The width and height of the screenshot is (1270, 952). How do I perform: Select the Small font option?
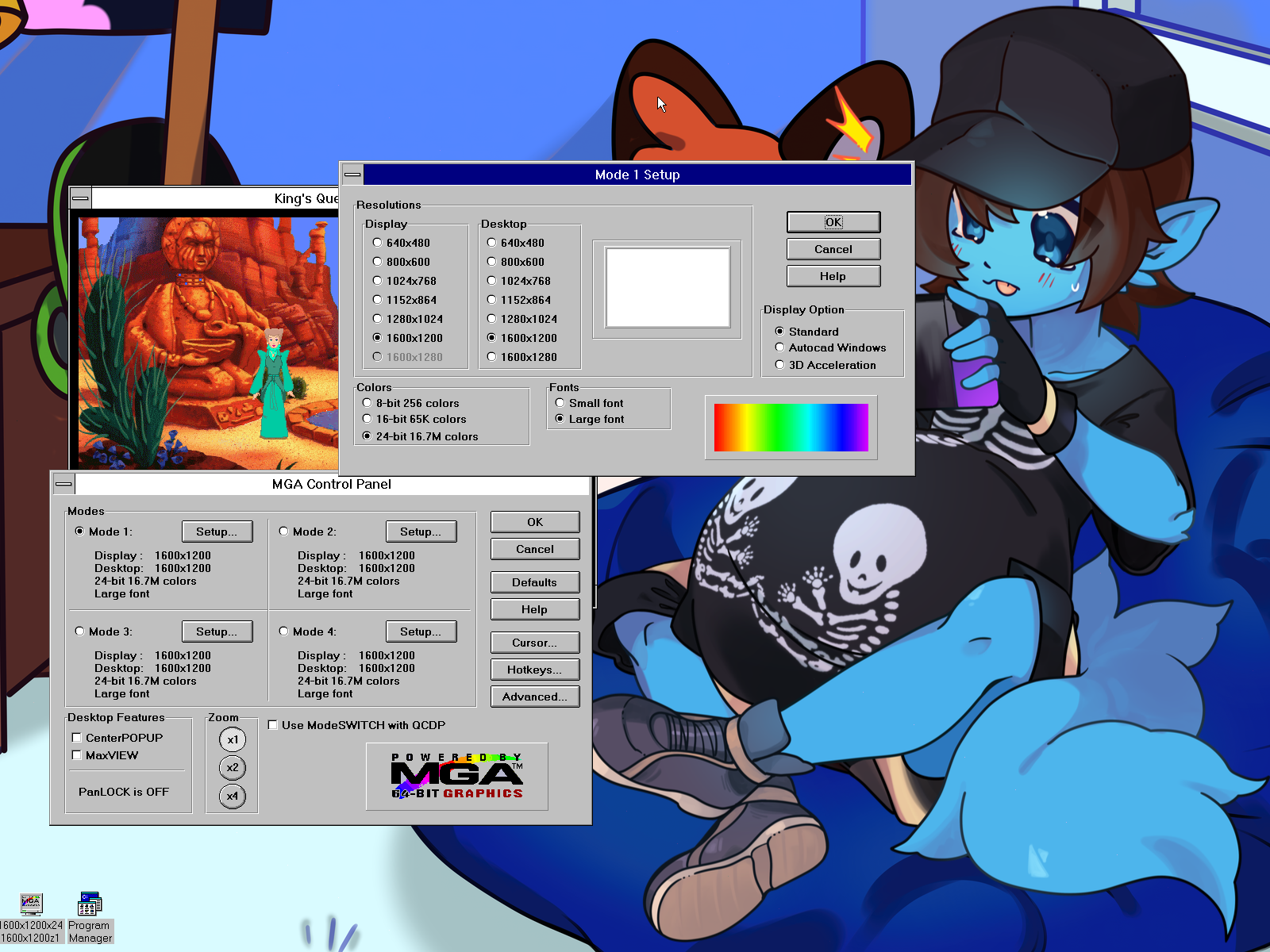click(560, 403)
